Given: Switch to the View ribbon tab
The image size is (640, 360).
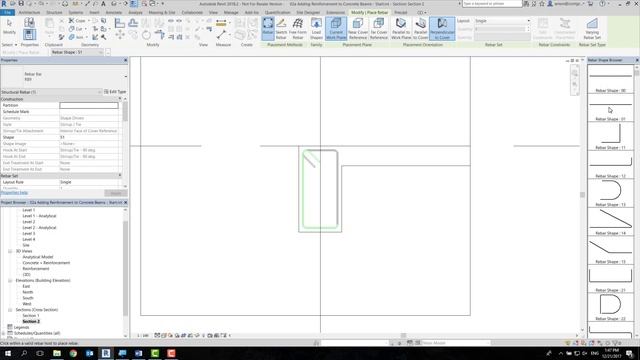Looking at the screenshot, I should [213, 13].
